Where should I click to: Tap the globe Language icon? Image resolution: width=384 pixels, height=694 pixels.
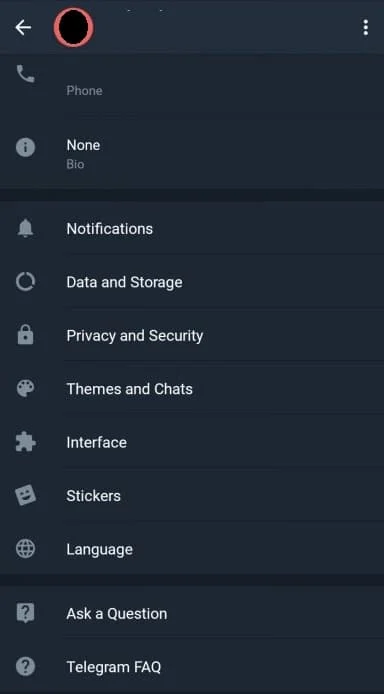[x=25, y=549]
